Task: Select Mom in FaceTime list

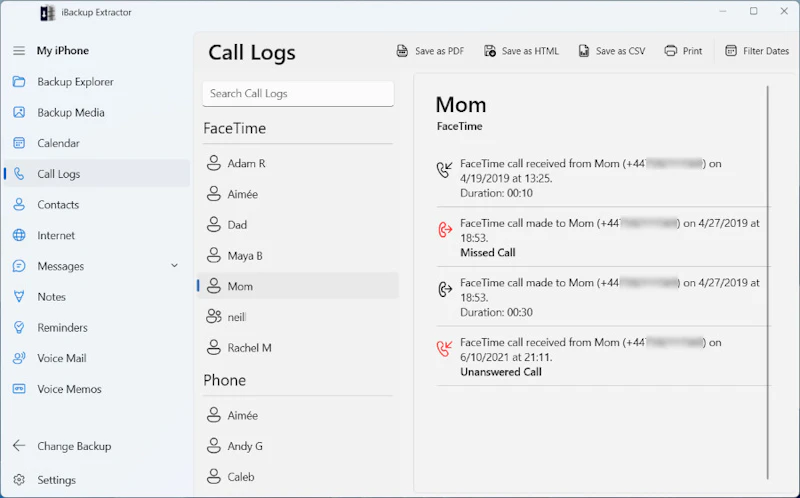Action: [298, 286]
